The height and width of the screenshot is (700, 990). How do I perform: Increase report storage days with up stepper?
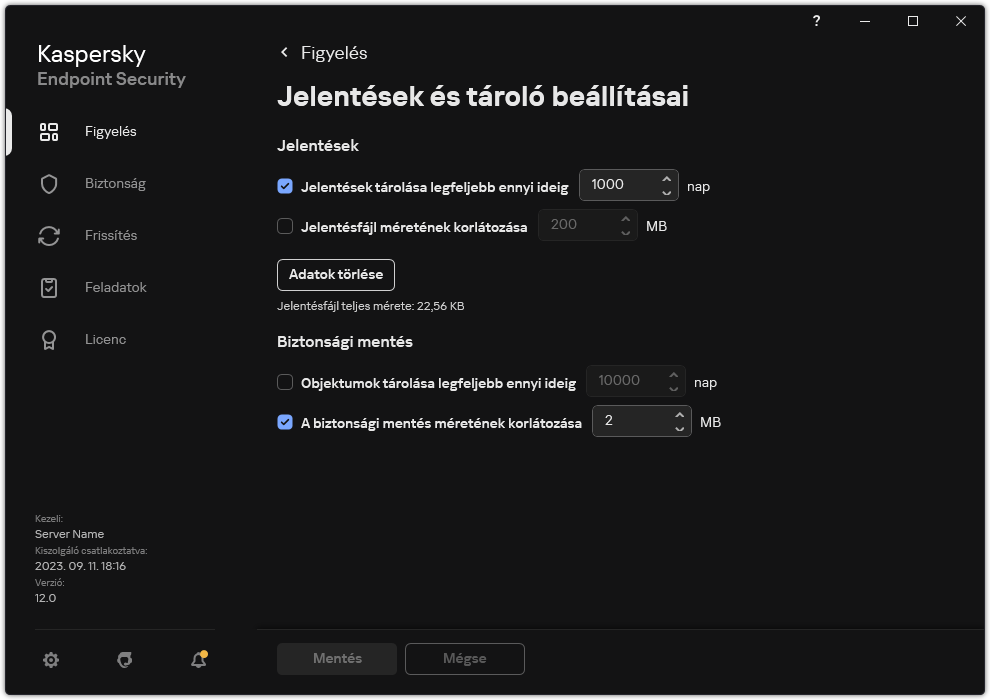pyautogui.click(x=666, y=179)
